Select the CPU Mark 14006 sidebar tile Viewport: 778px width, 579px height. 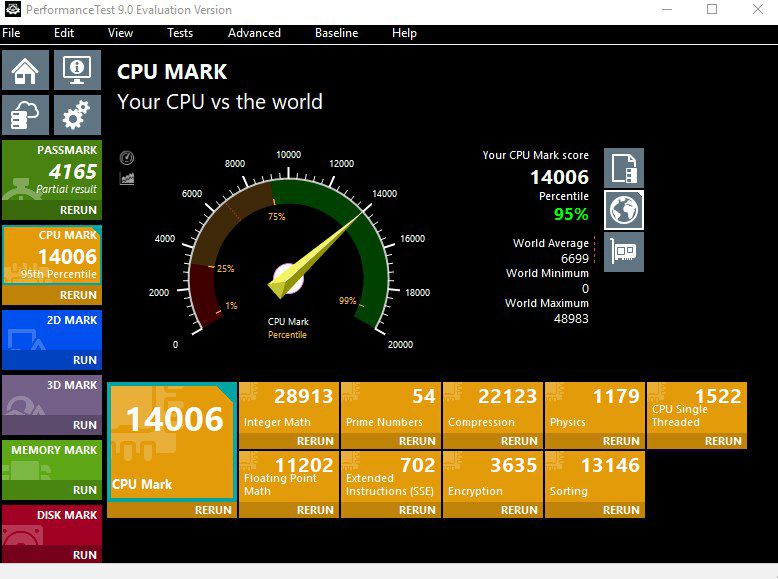point(52,256)
